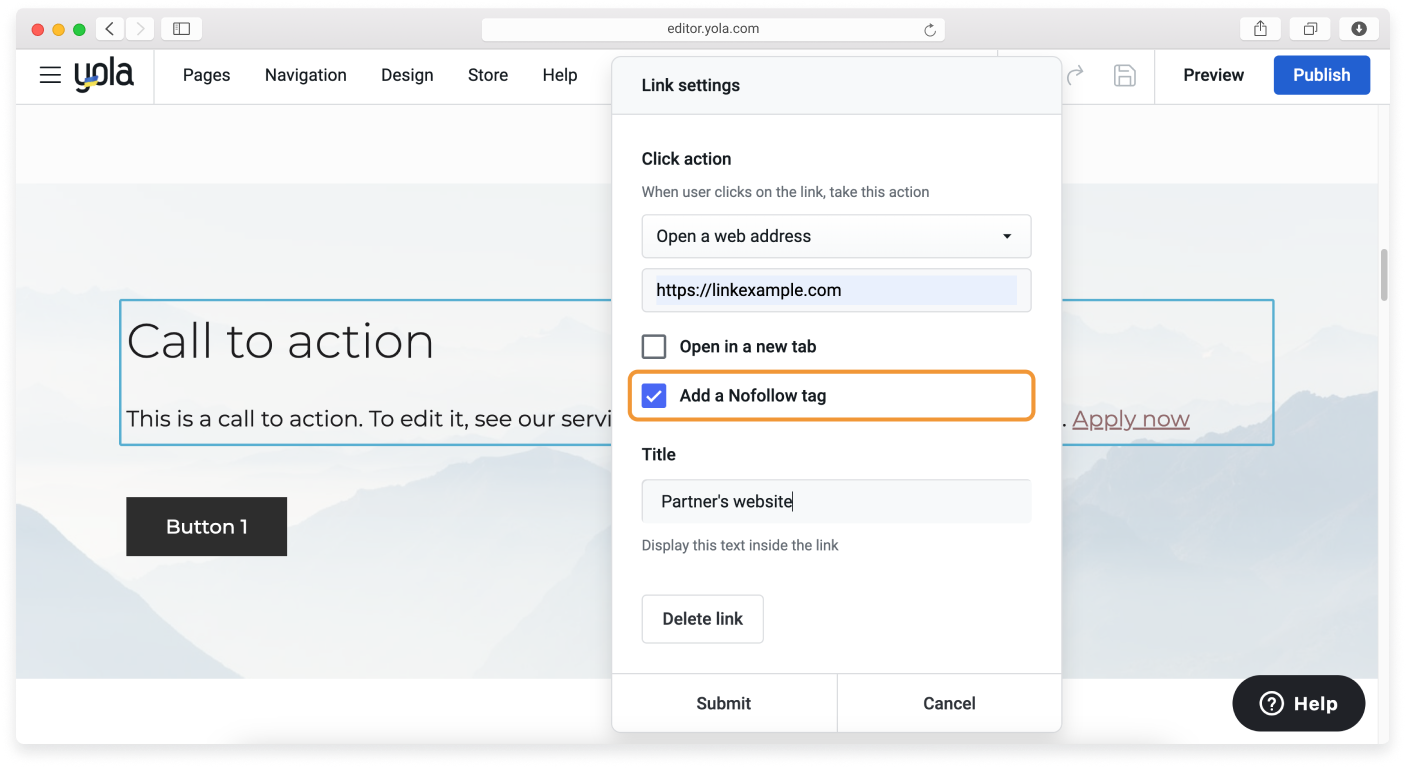Screen dimensions: 1406x768
Task: Open the Store menu
Action: (x=488, y=75)
